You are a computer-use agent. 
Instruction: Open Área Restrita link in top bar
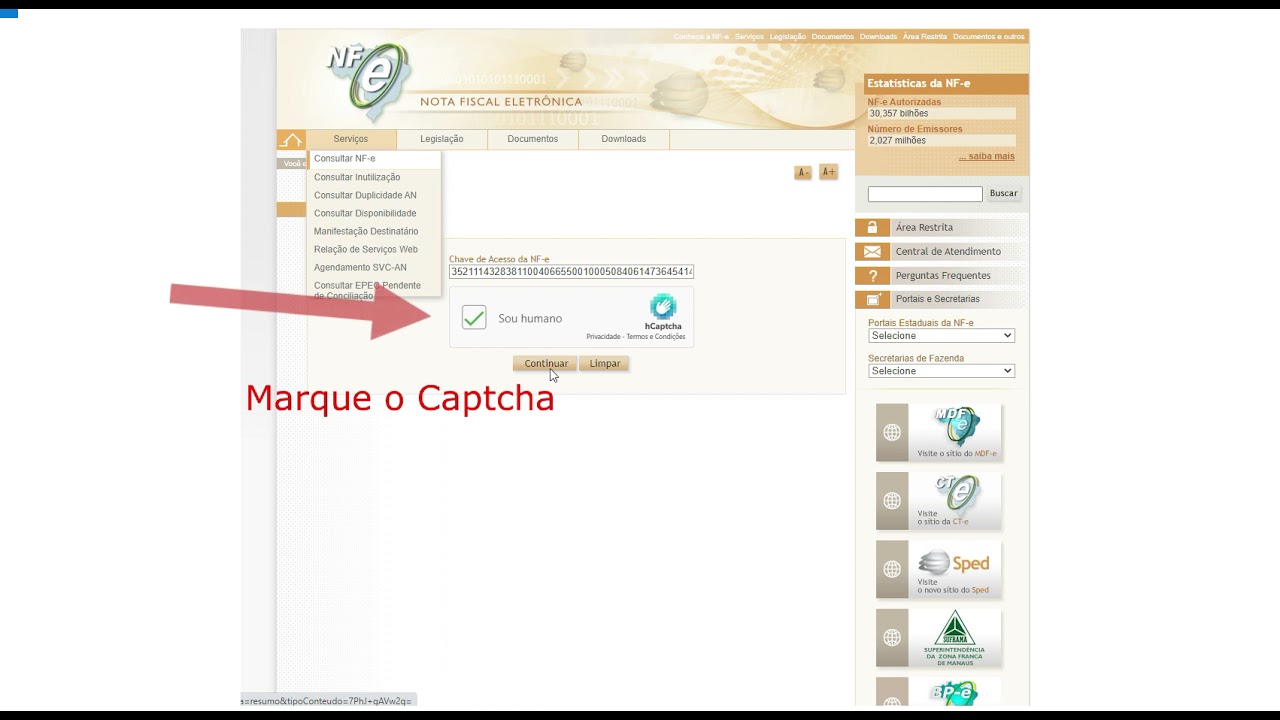point(925,37)
